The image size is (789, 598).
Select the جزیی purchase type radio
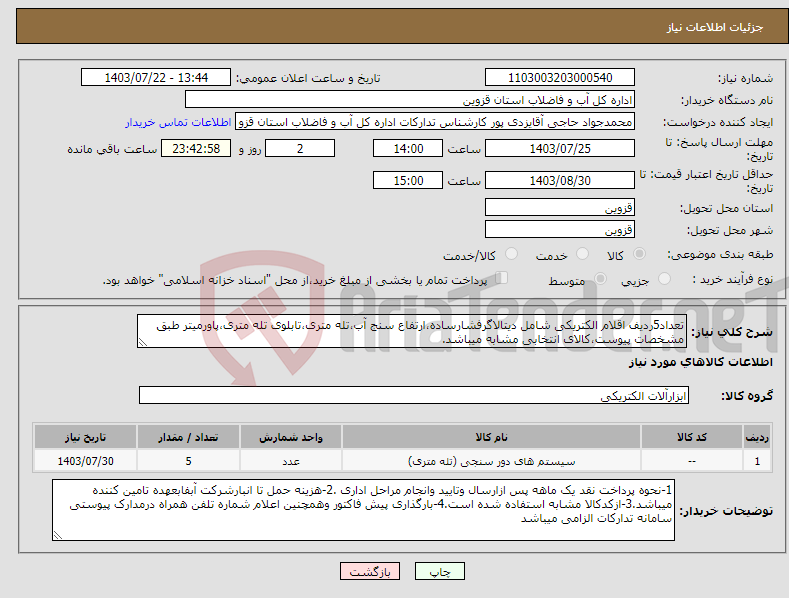[664, 279]
